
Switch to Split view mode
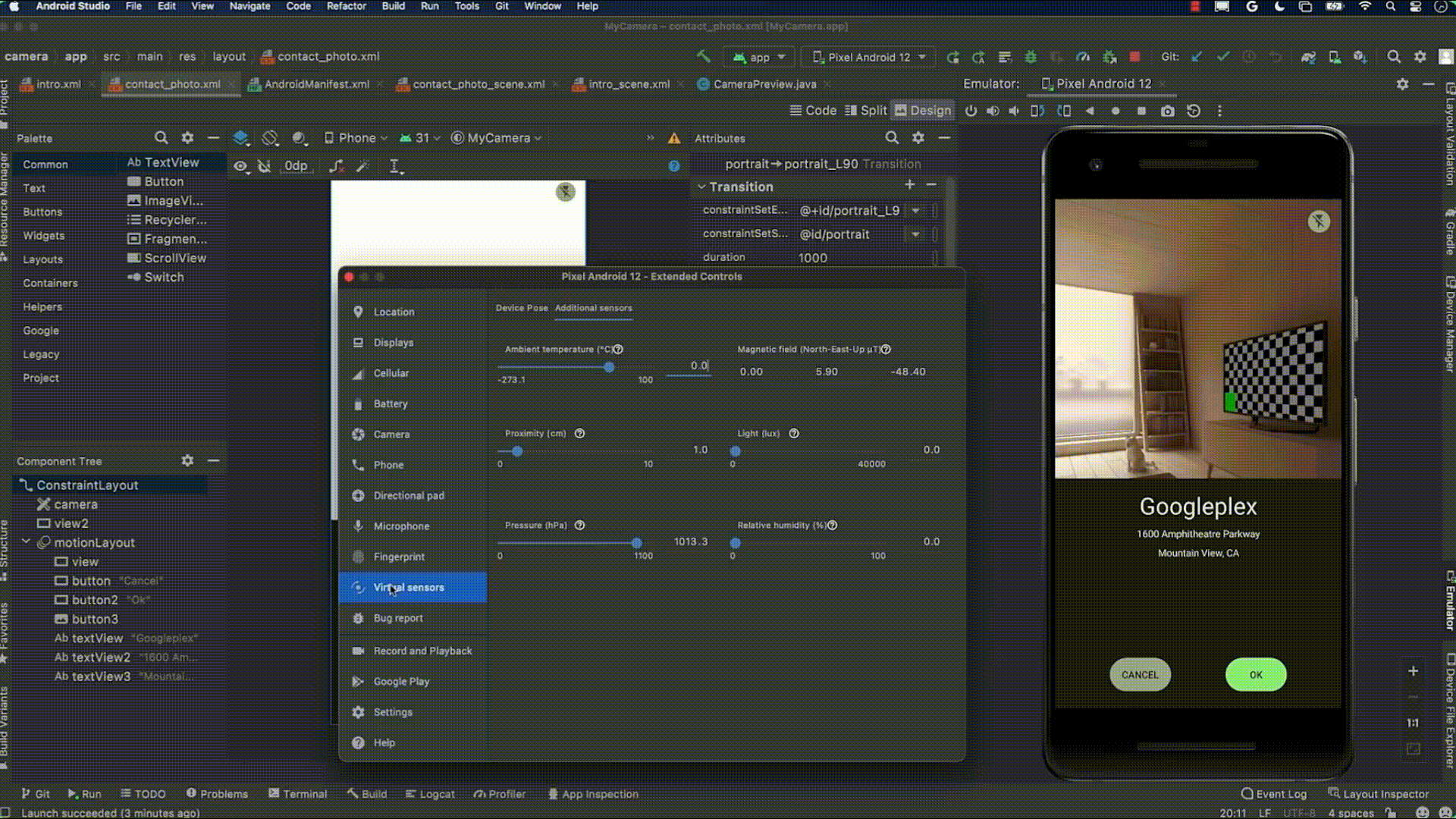click(865, 111)
